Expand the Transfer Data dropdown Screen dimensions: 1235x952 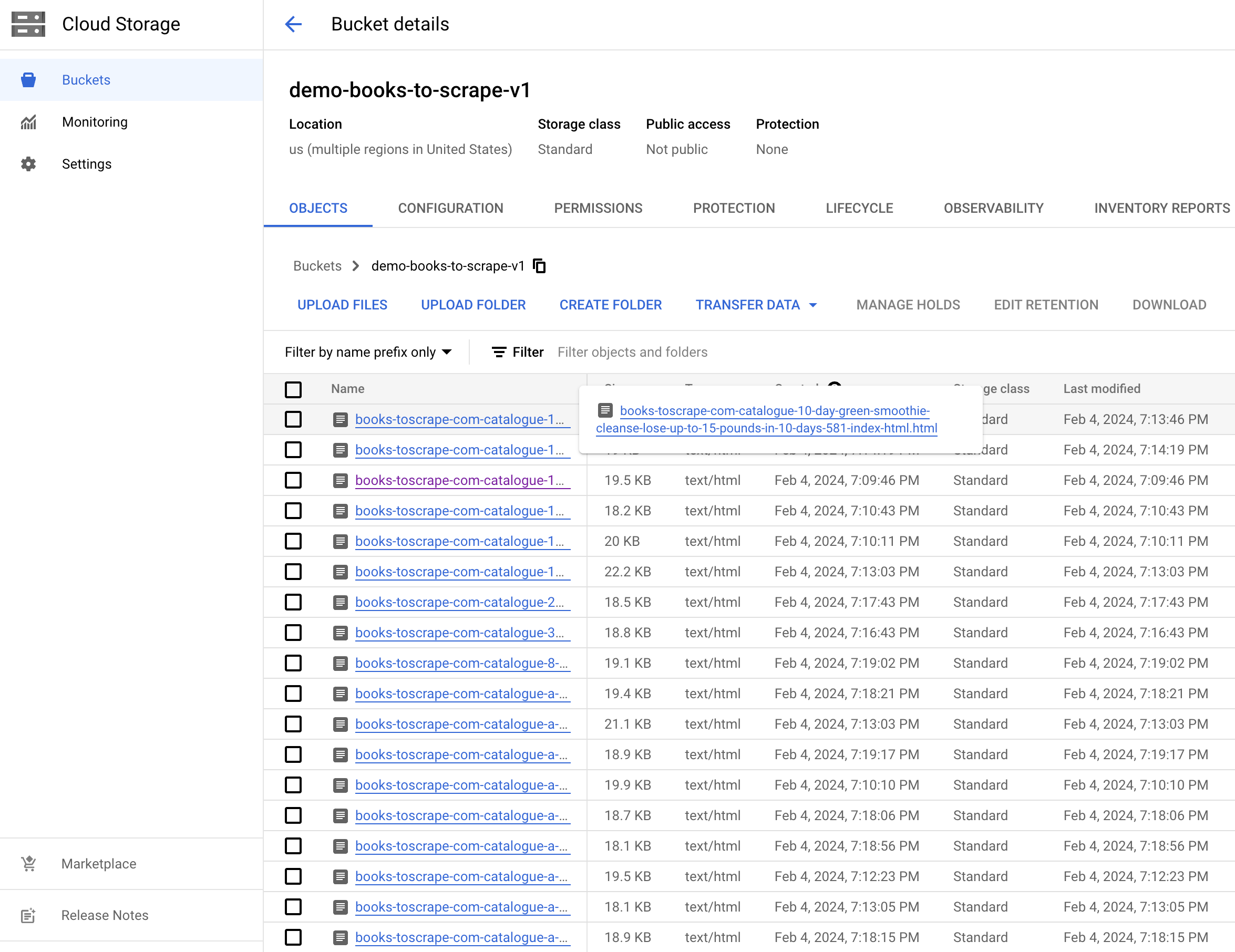tap(756, 305)
